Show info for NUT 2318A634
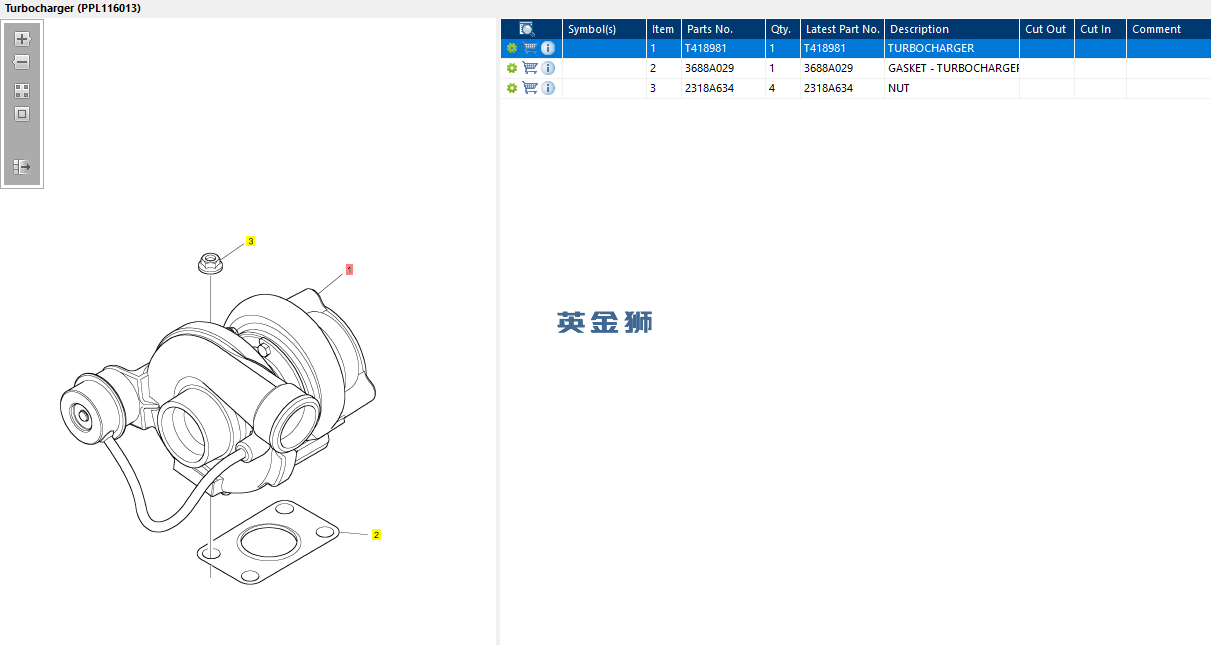The height and width of the screenshot is (645, 1211). pyautogui.click(x=548, y=88)
